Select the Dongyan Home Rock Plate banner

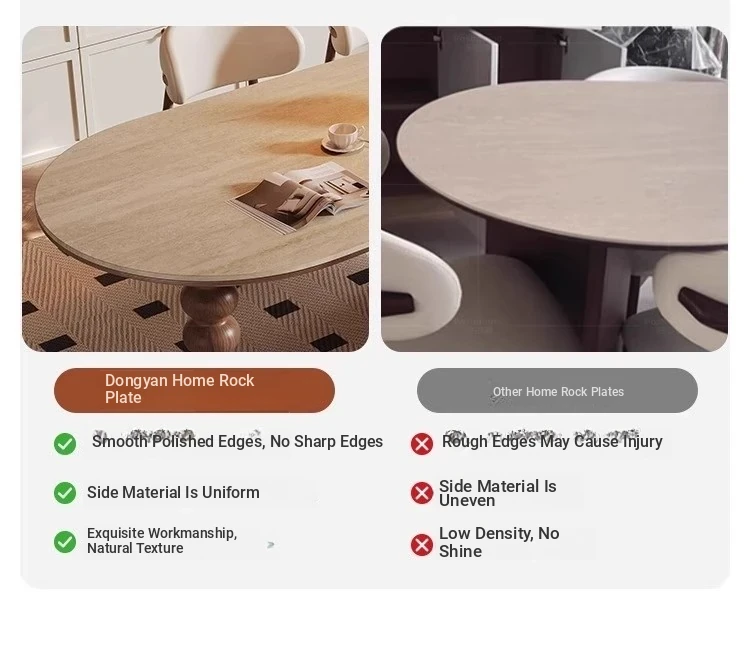194,390
